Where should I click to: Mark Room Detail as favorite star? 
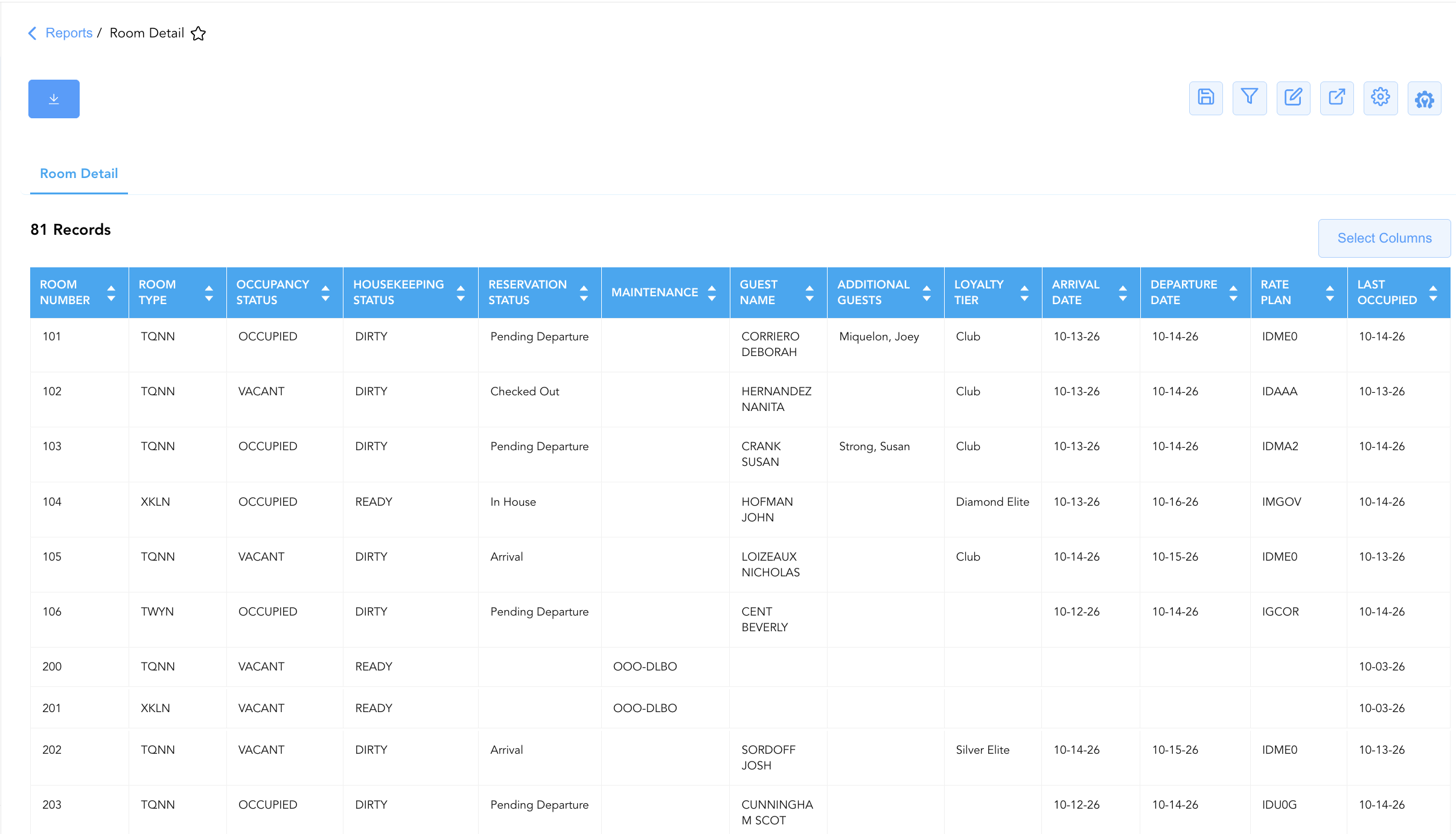click(x=198, y=33)
